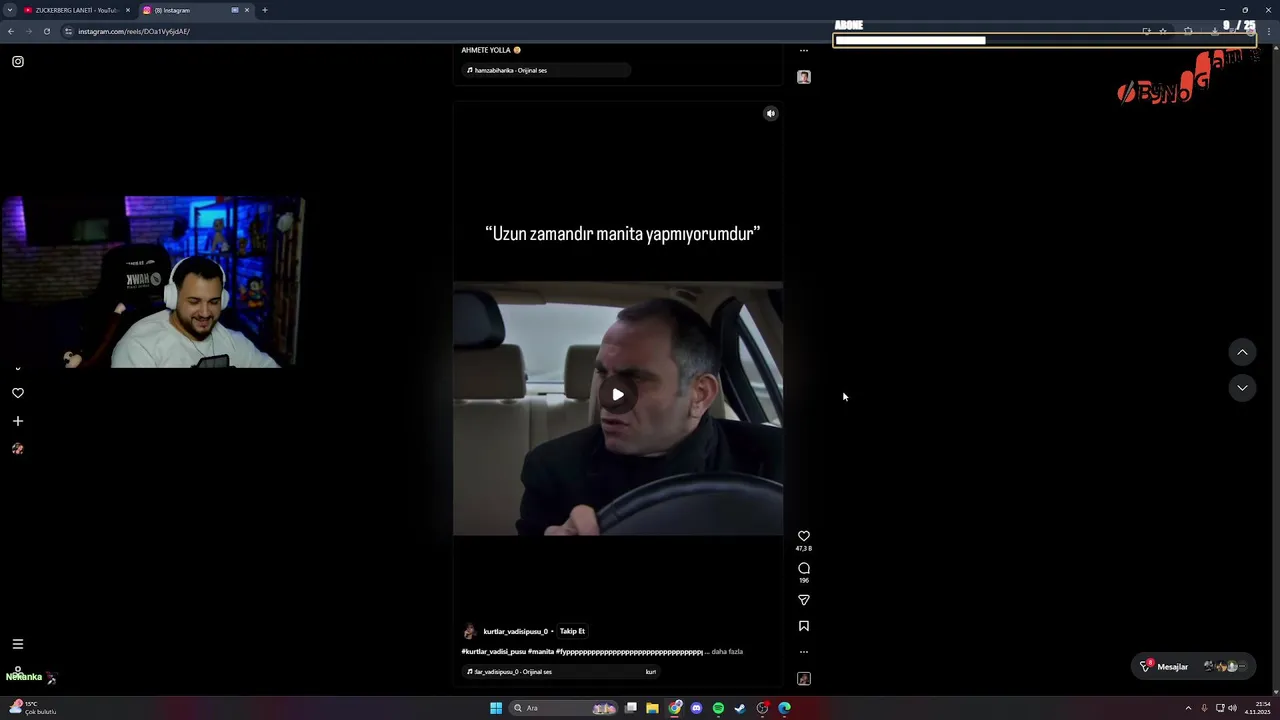Open the profile avatar in left sidebar
1280x720 pixels.
[18, 449]
